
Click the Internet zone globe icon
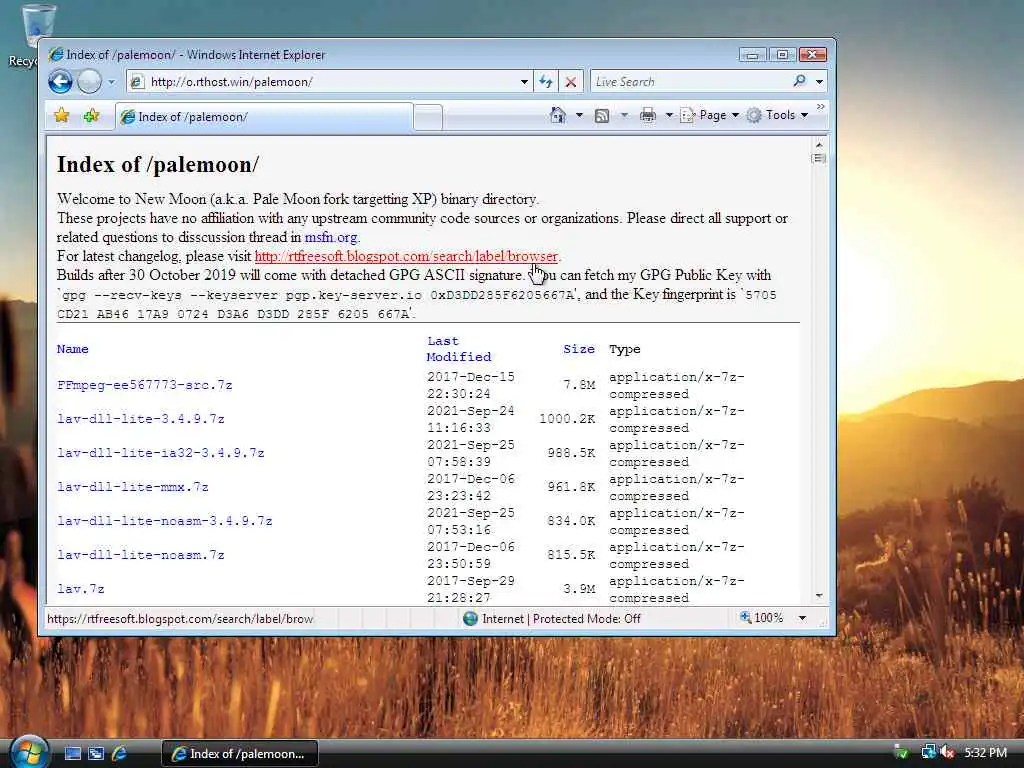(x=470, y=618)
